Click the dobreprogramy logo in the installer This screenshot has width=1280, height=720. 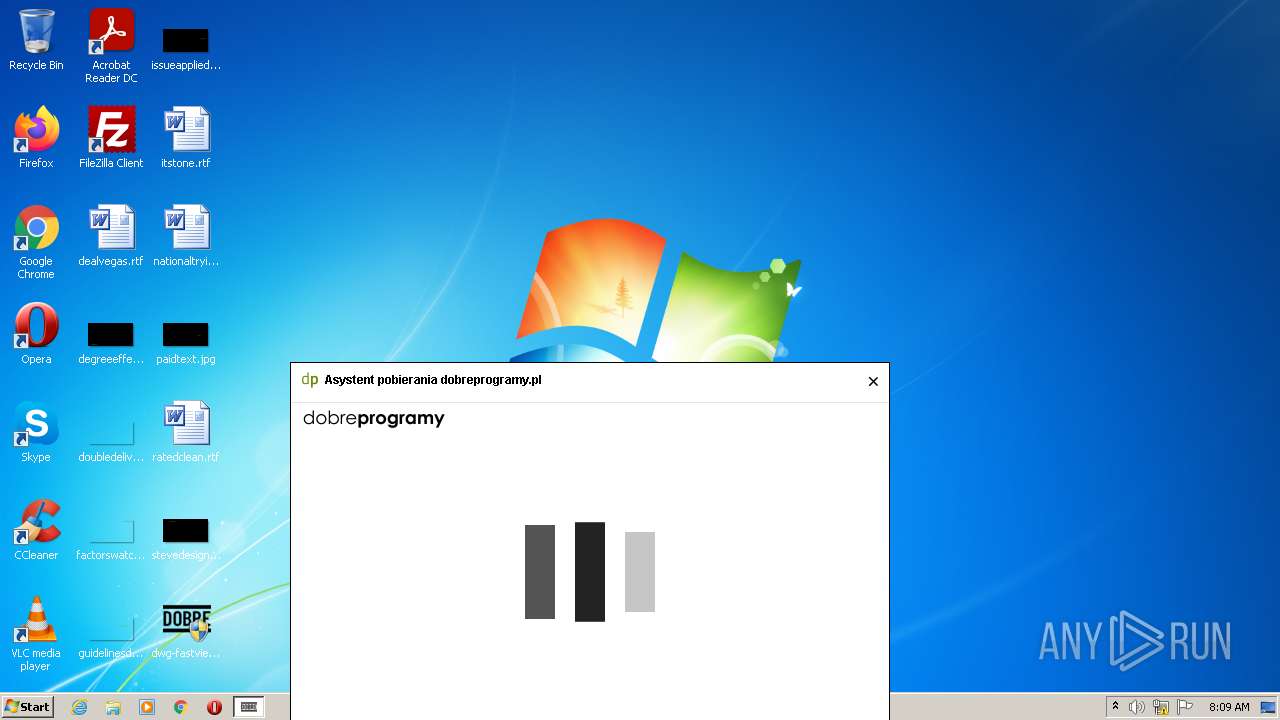(x=374, y=419)
